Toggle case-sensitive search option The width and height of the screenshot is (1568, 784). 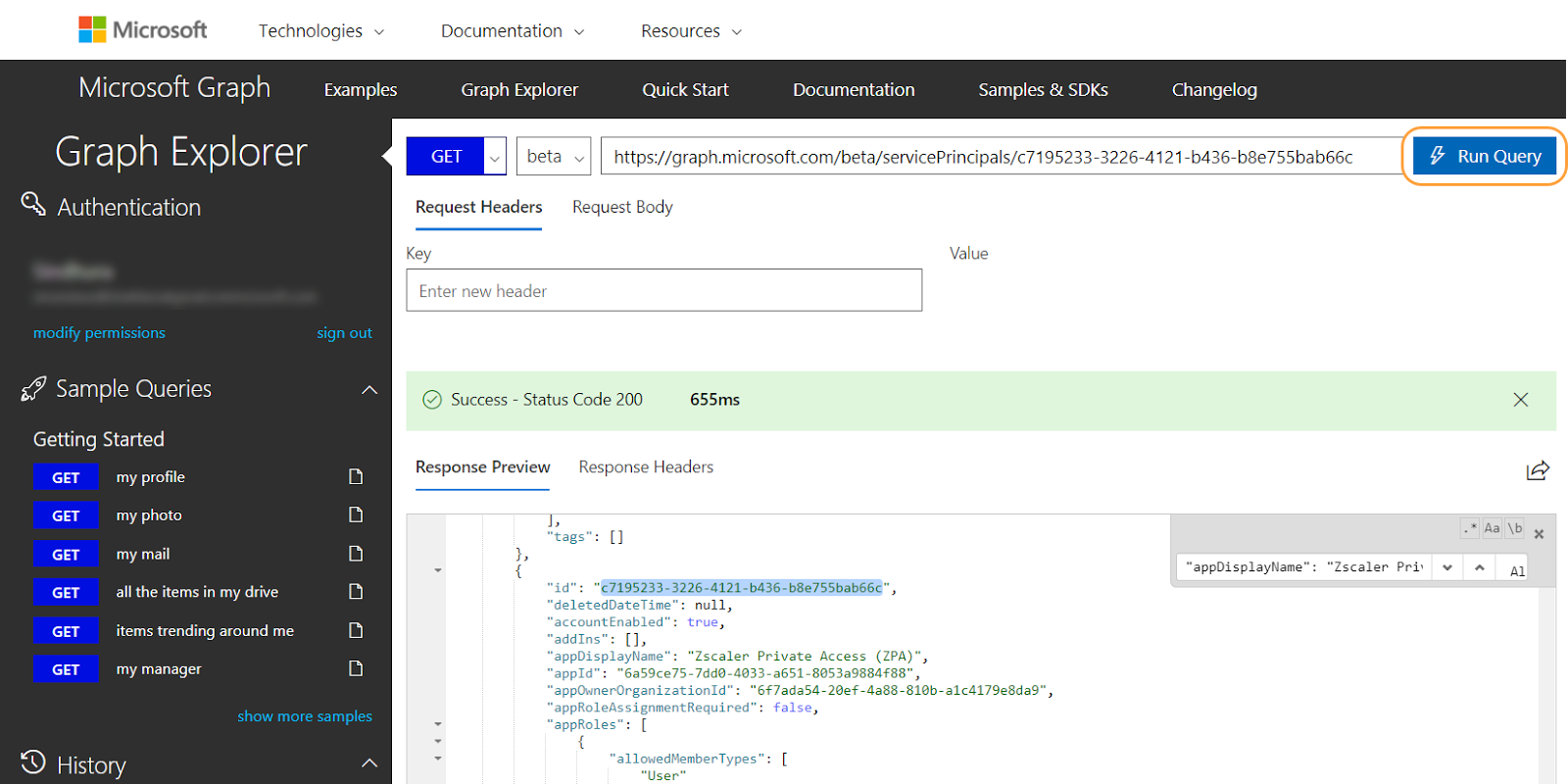[x=1492, y=528]
